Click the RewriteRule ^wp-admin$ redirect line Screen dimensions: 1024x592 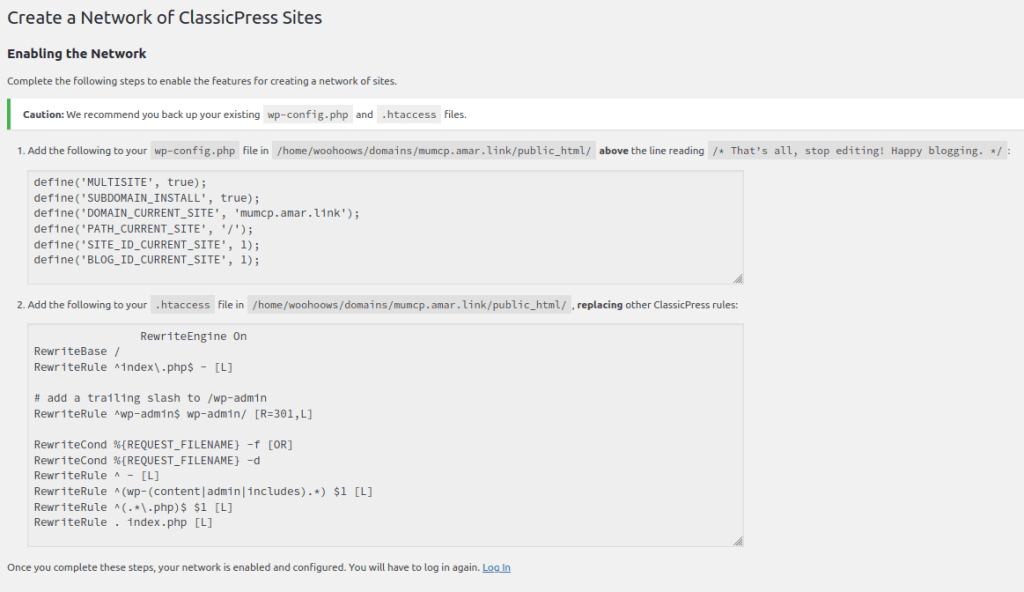click(x=174, y=414)
